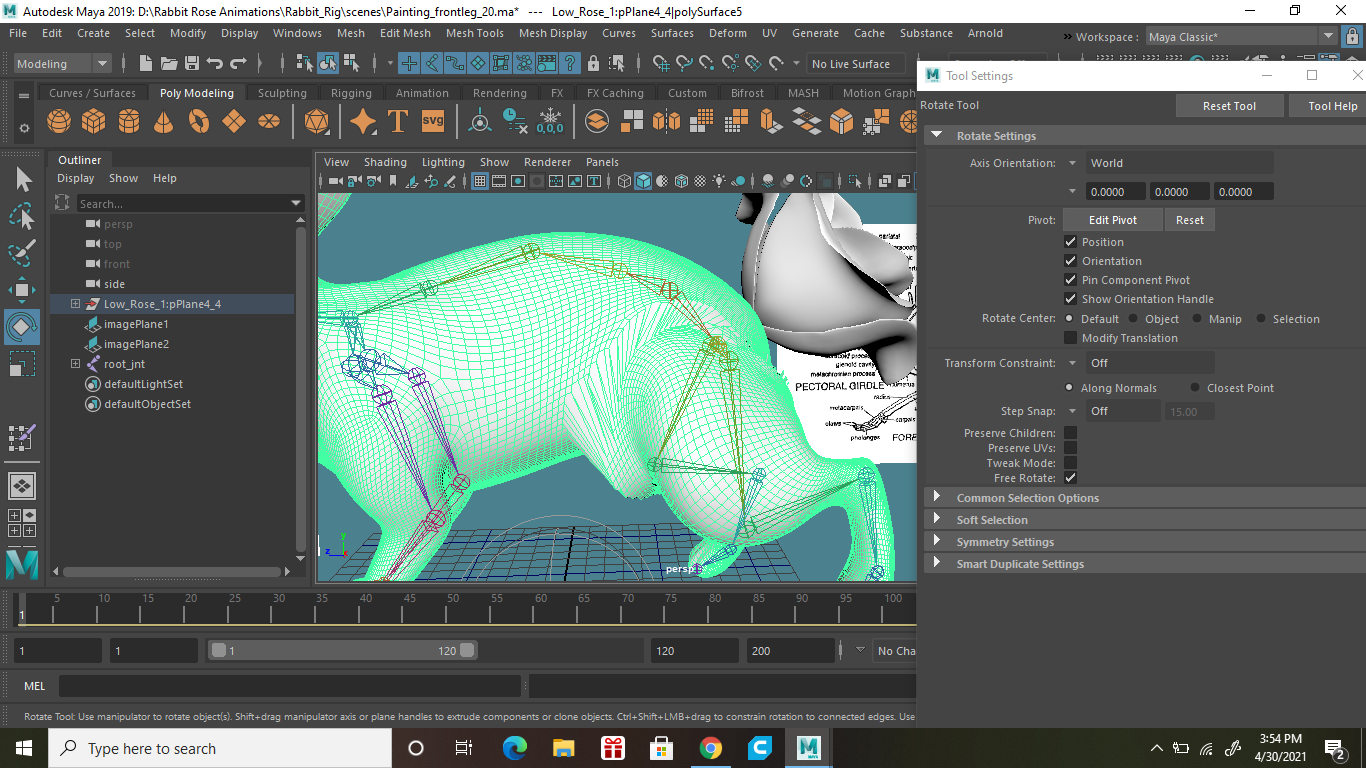
Task: Collapse the Rotate Settings section
Action: (x=937, y=135)
